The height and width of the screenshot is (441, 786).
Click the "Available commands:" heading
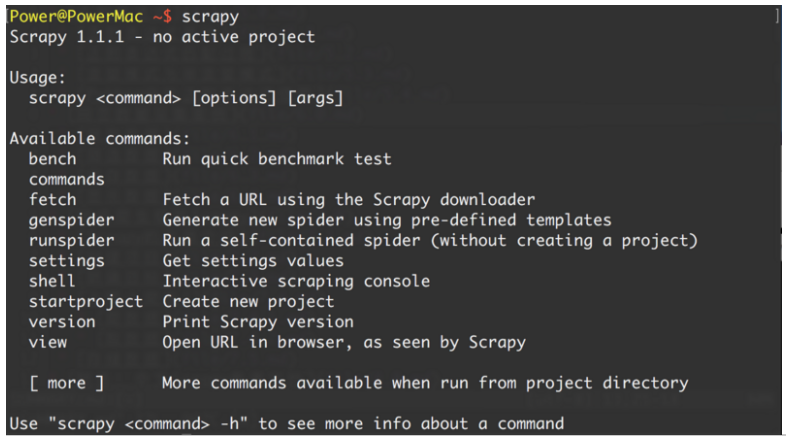click(100, 139)
